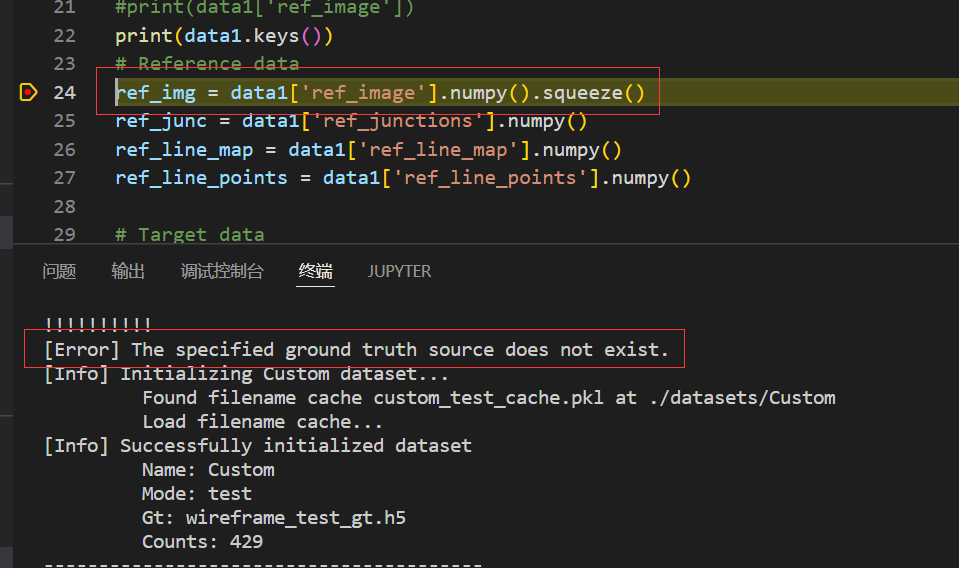Switch to the 输出 tab
Image resolution: width=959 pixels, height=568 pixels.
pyautogui.click(x=128, y=271)
